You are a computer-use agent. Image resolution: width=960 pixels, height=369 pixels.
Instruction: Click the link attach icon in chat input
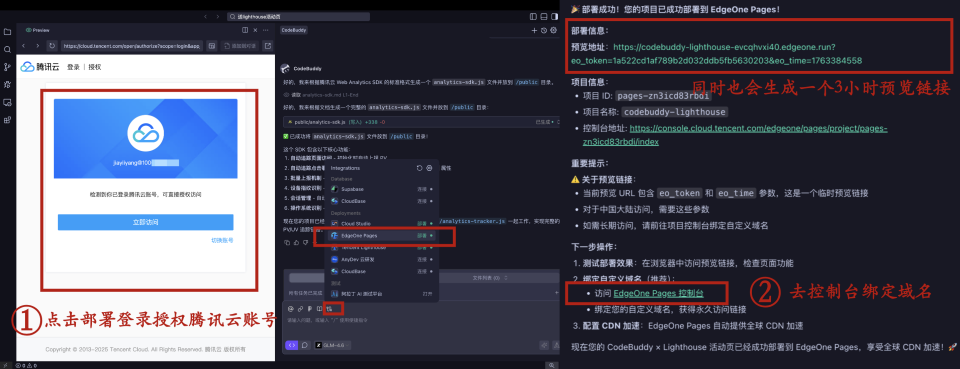click(301, 308)
